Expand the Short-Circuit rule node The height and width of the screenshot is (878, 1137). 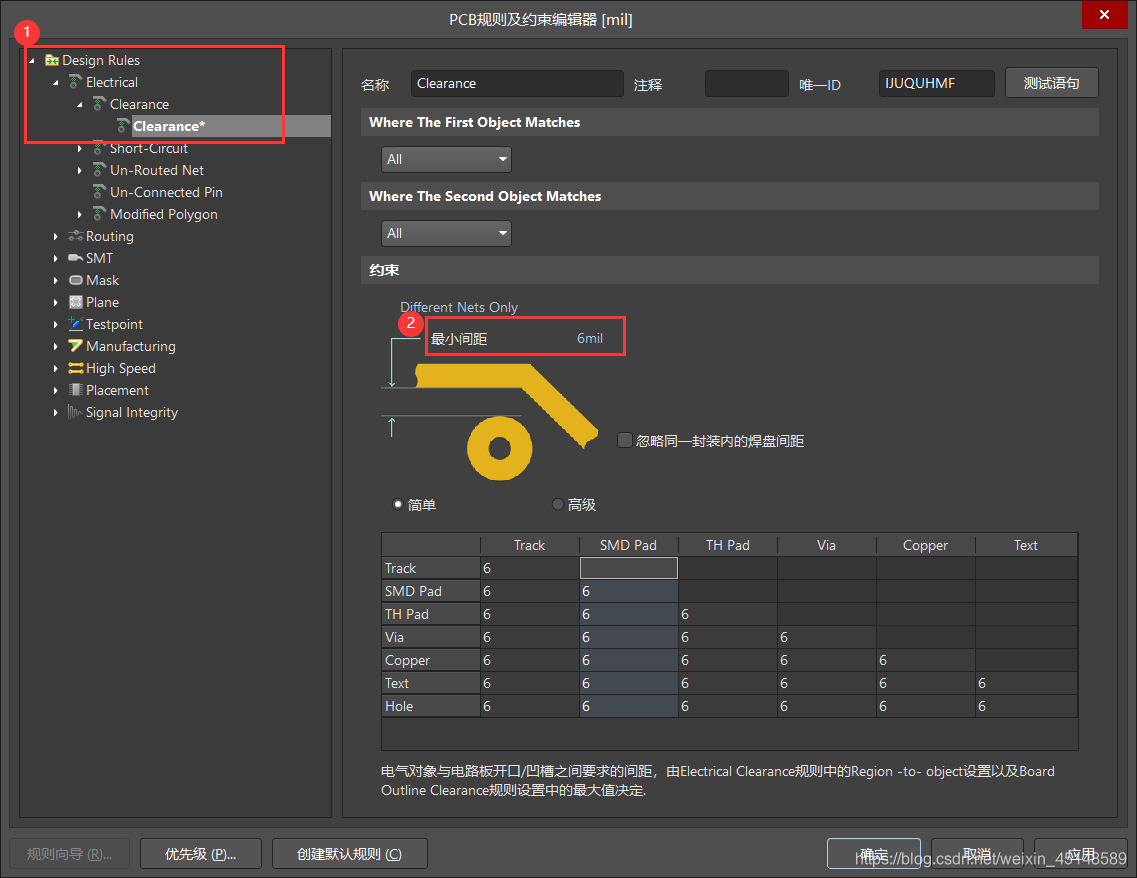click(x=80, y=148)
